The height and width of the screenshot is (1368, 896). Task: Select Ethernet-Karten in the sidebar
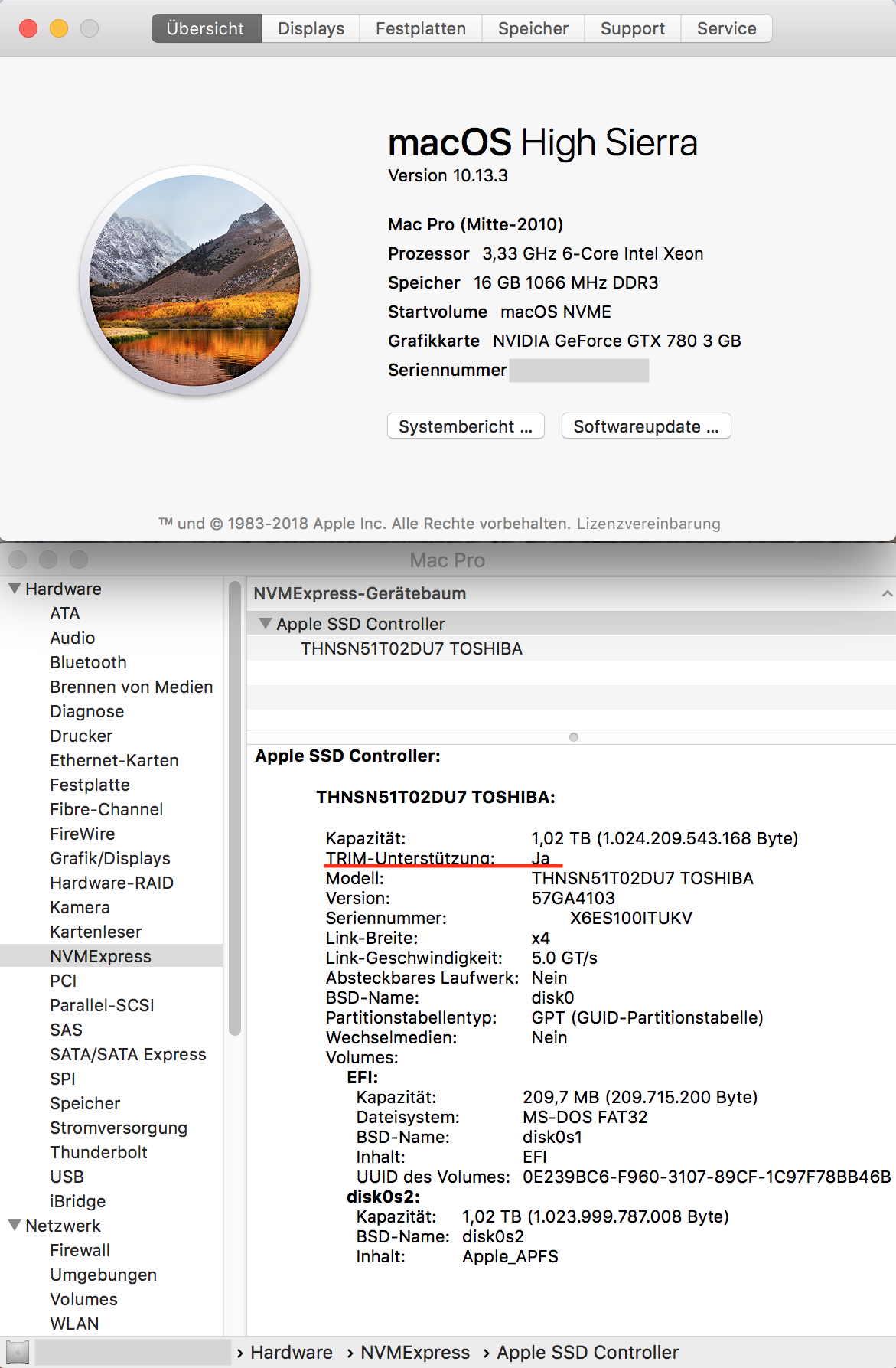tap(114, 760)
